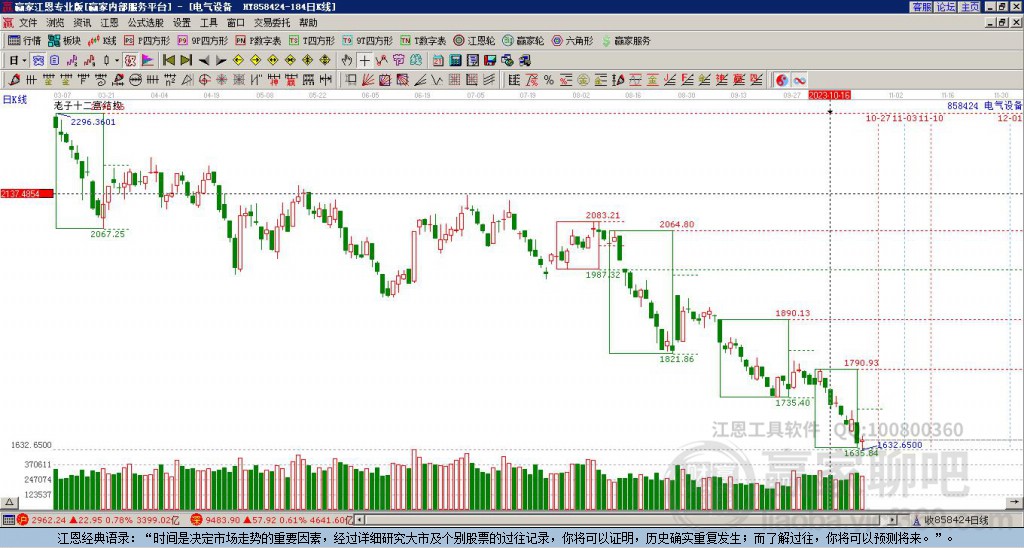Click the 论坛 forum button

point(945,7)
